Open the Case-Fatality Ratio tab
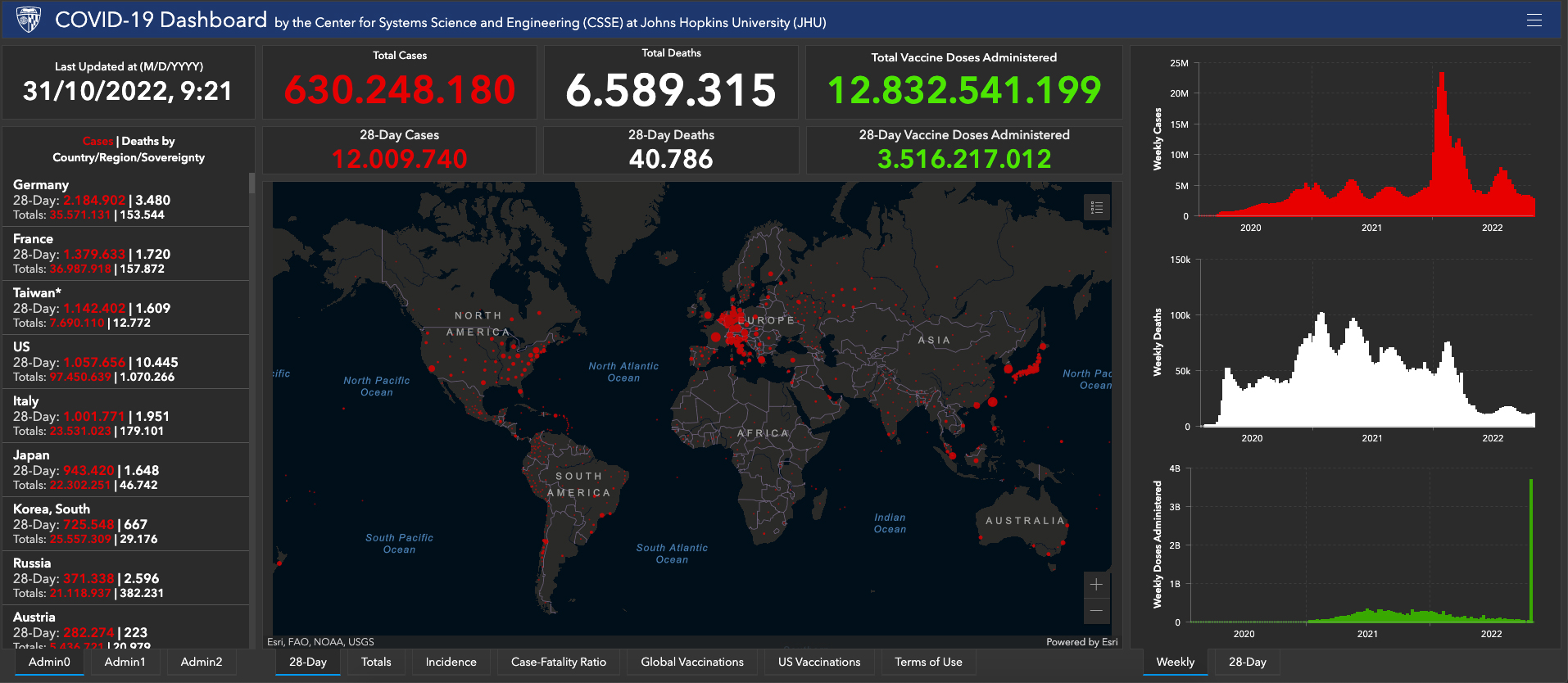This screenshot has width=1568, height=683. pos(559,662)
